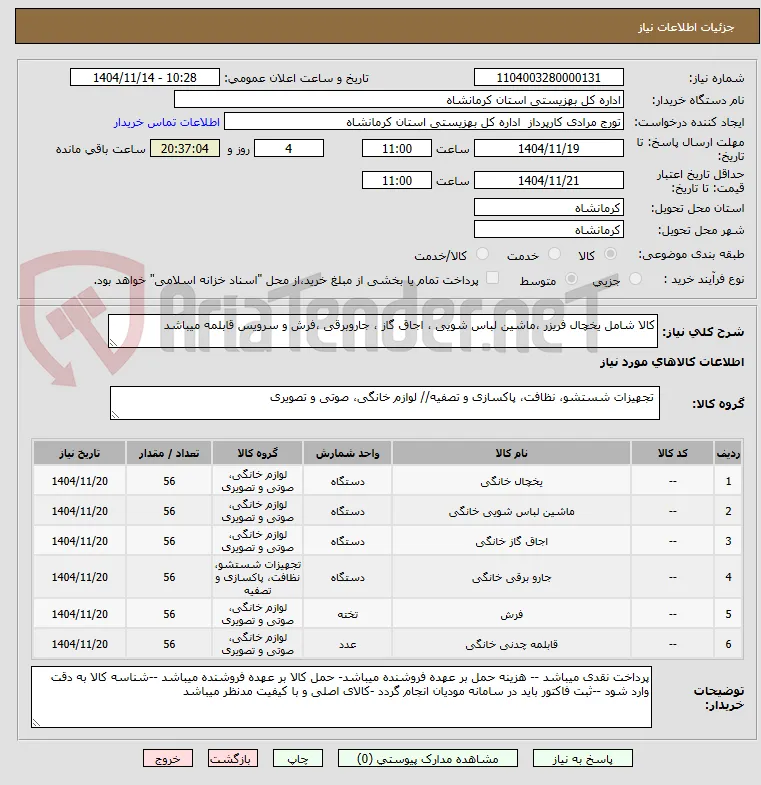This screenshot has height=785, width=761.
Task: Click مشاهده مدارک پیوستی button
Action: (428, 758)
